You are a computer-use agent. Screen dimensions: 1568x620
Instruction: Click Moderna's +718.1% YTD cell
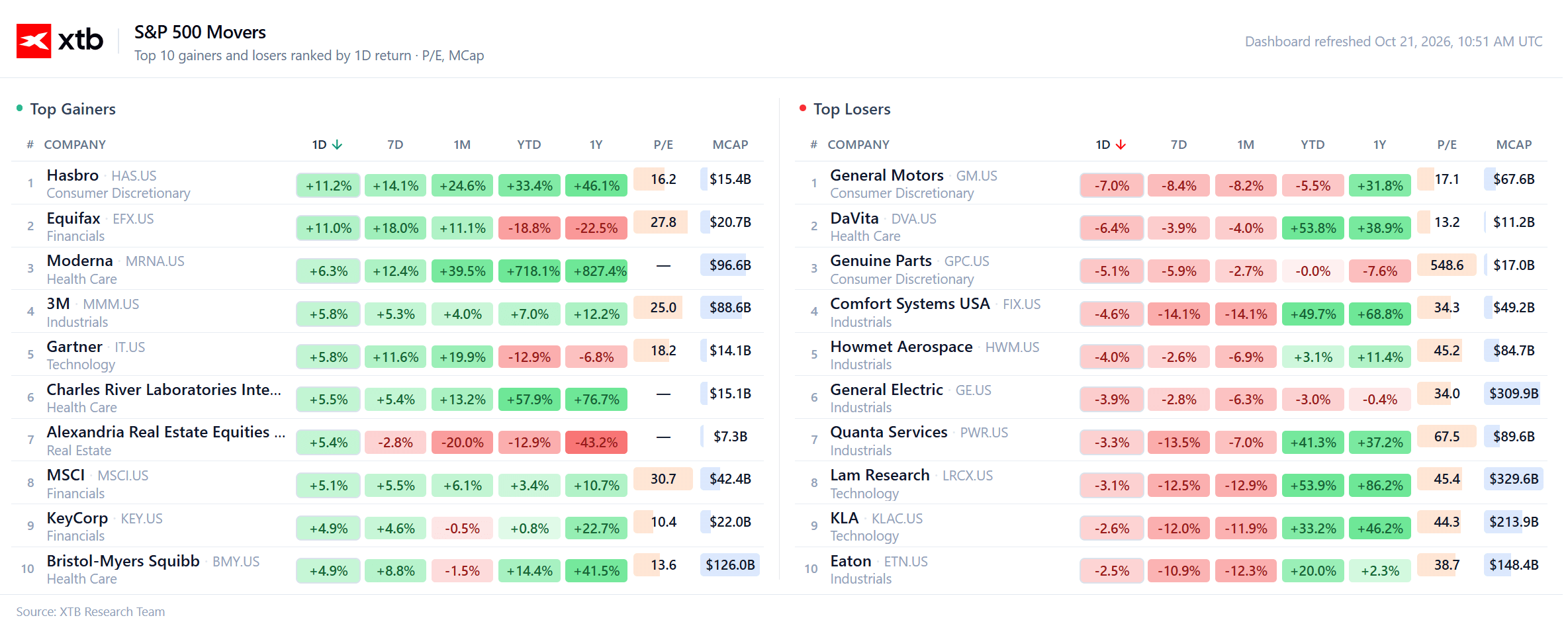point(530,271)
